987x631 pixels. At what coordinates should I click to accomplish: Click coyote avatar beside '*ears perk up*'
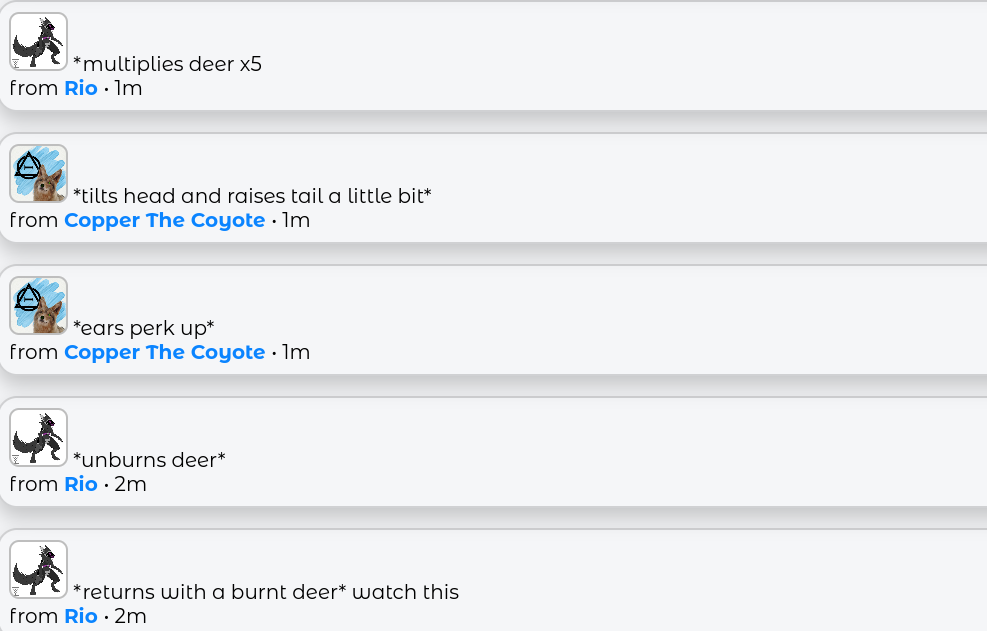(x=38, y=305)
